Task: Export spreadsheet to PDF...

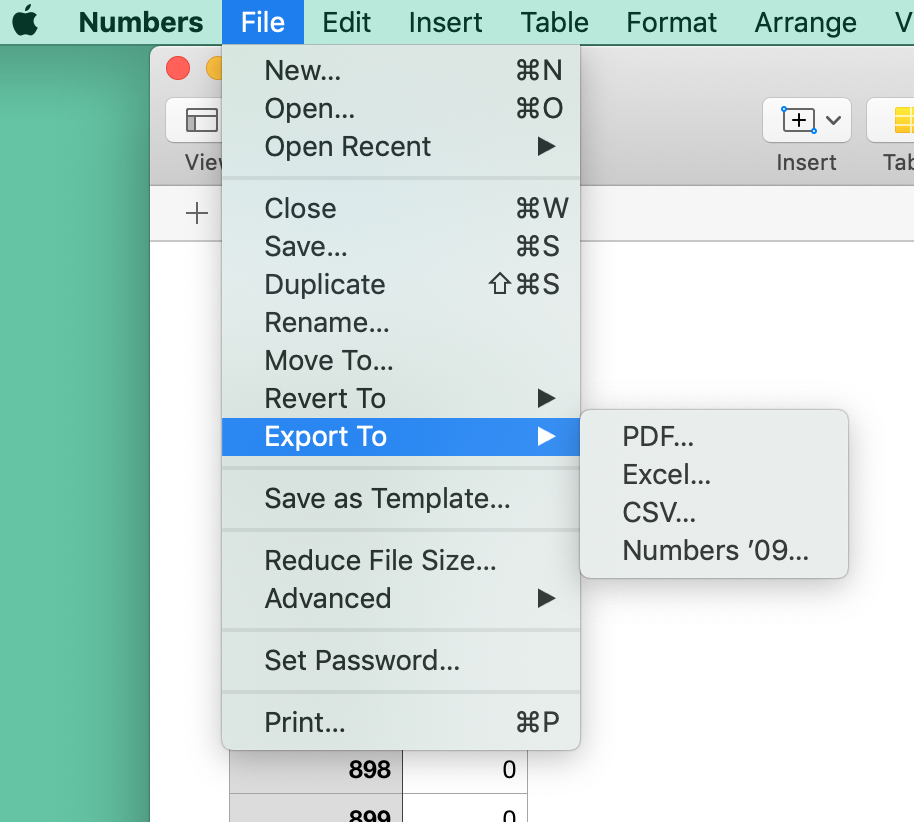Action: (x=714, y=437)
